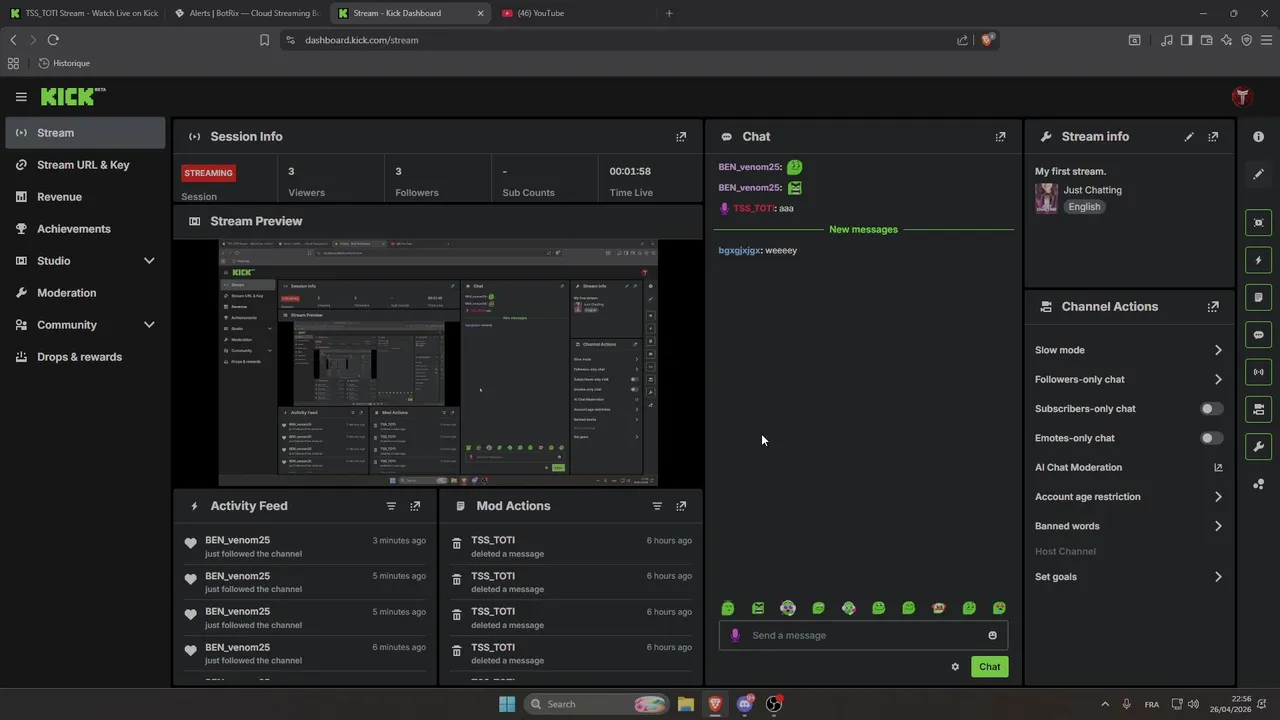Open chat settings gear icon

955,667
